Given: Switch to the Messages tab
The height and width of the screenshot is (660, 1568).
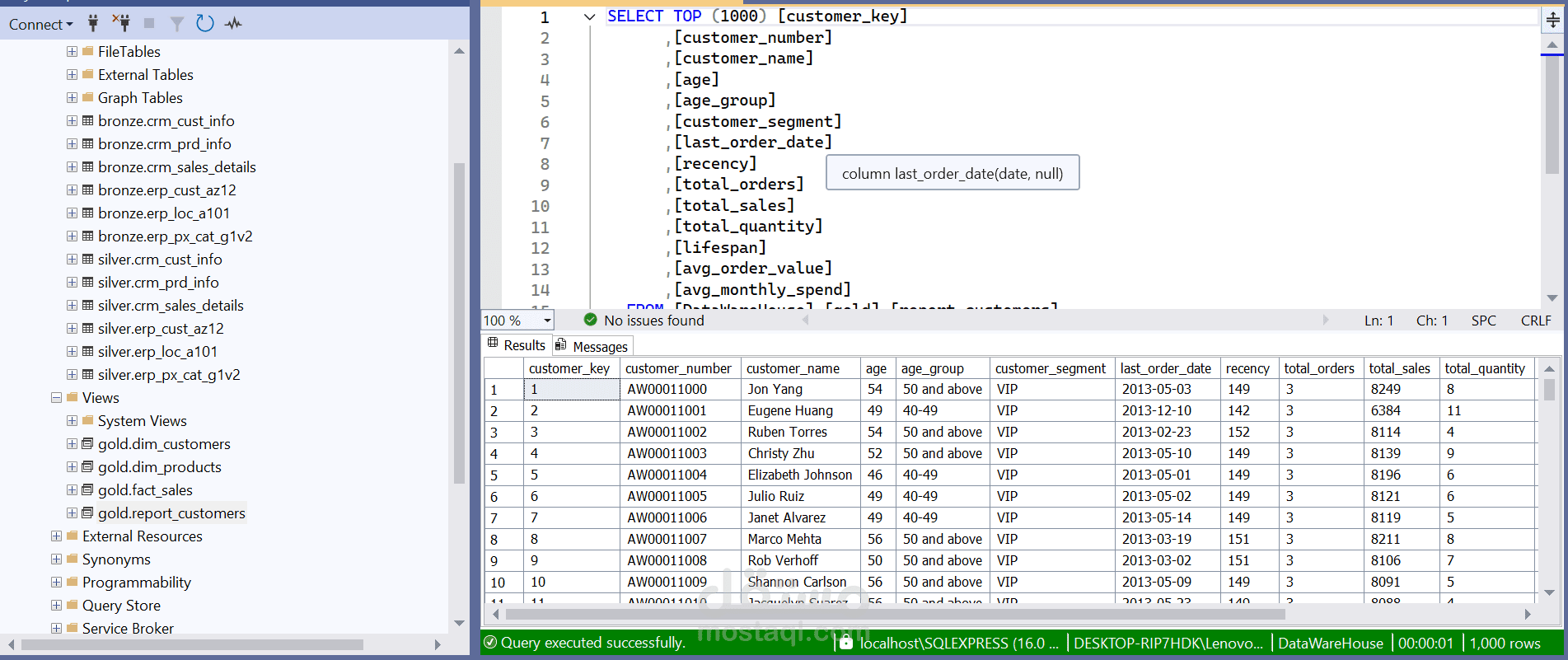Looking at the screenshot, I should 592,346.
